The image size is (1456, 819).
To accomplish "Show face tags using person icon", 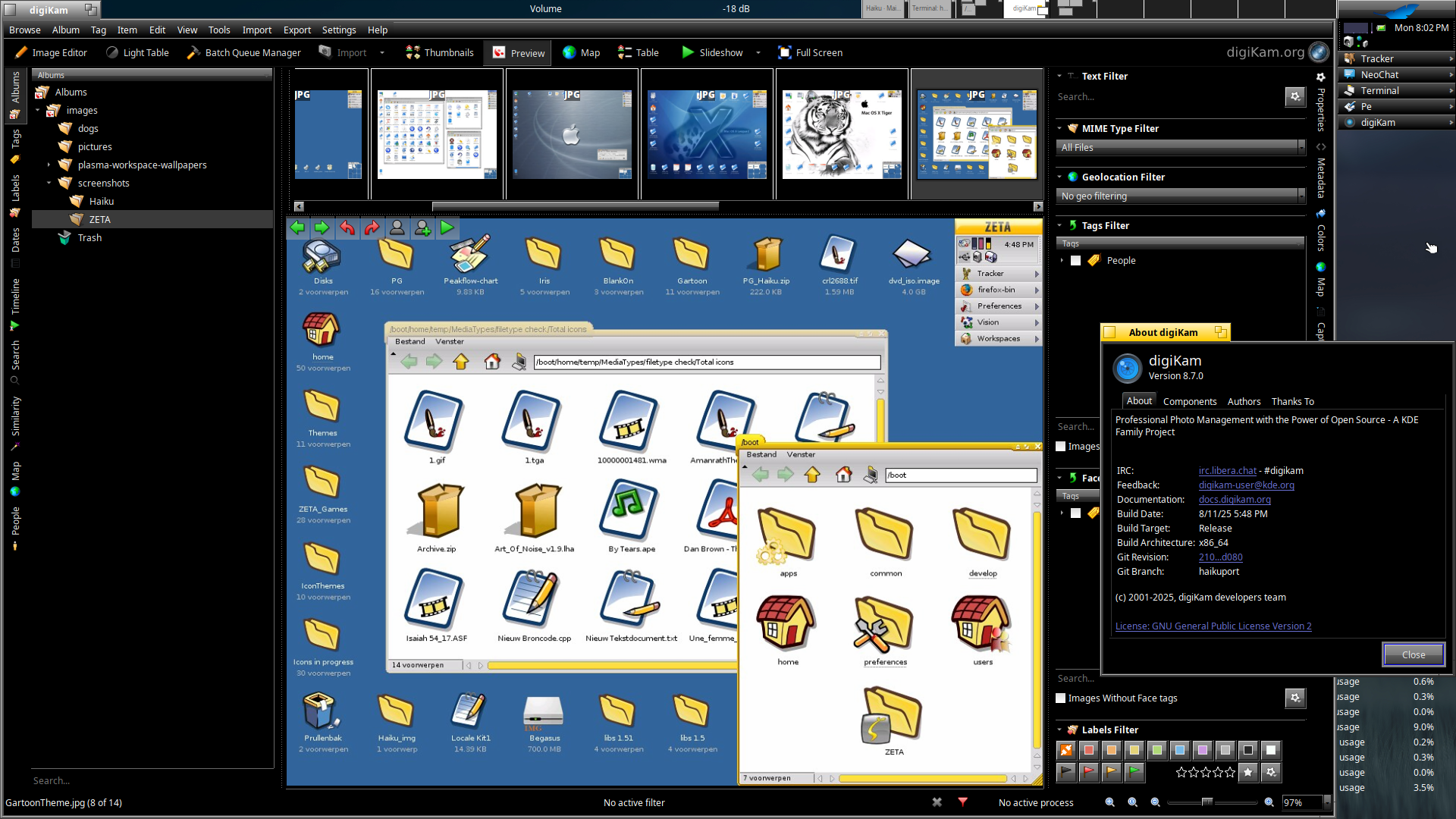I will pyautogui.click(x=397, y=227).
